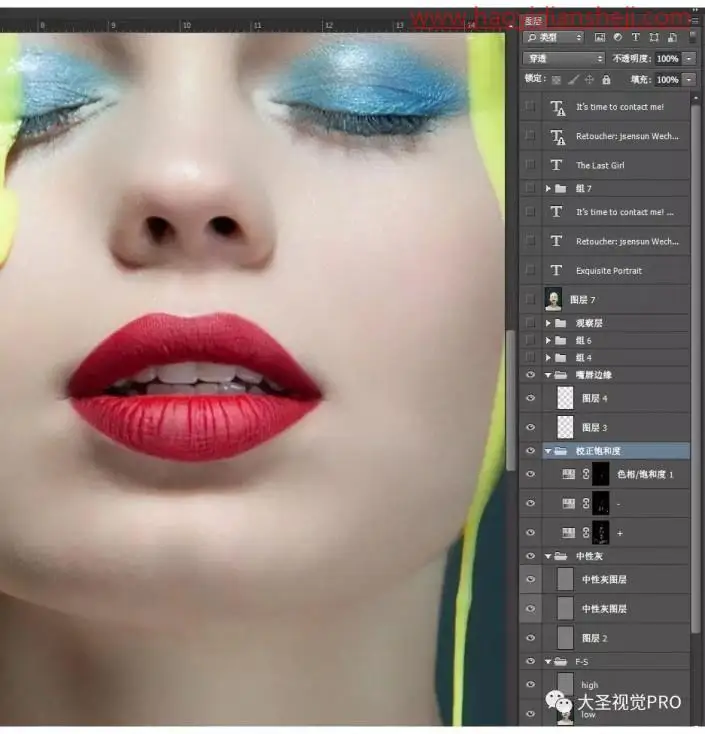Hide the high layer
Image resolution: width=705 pixels, height=734 pixels.
530,684
